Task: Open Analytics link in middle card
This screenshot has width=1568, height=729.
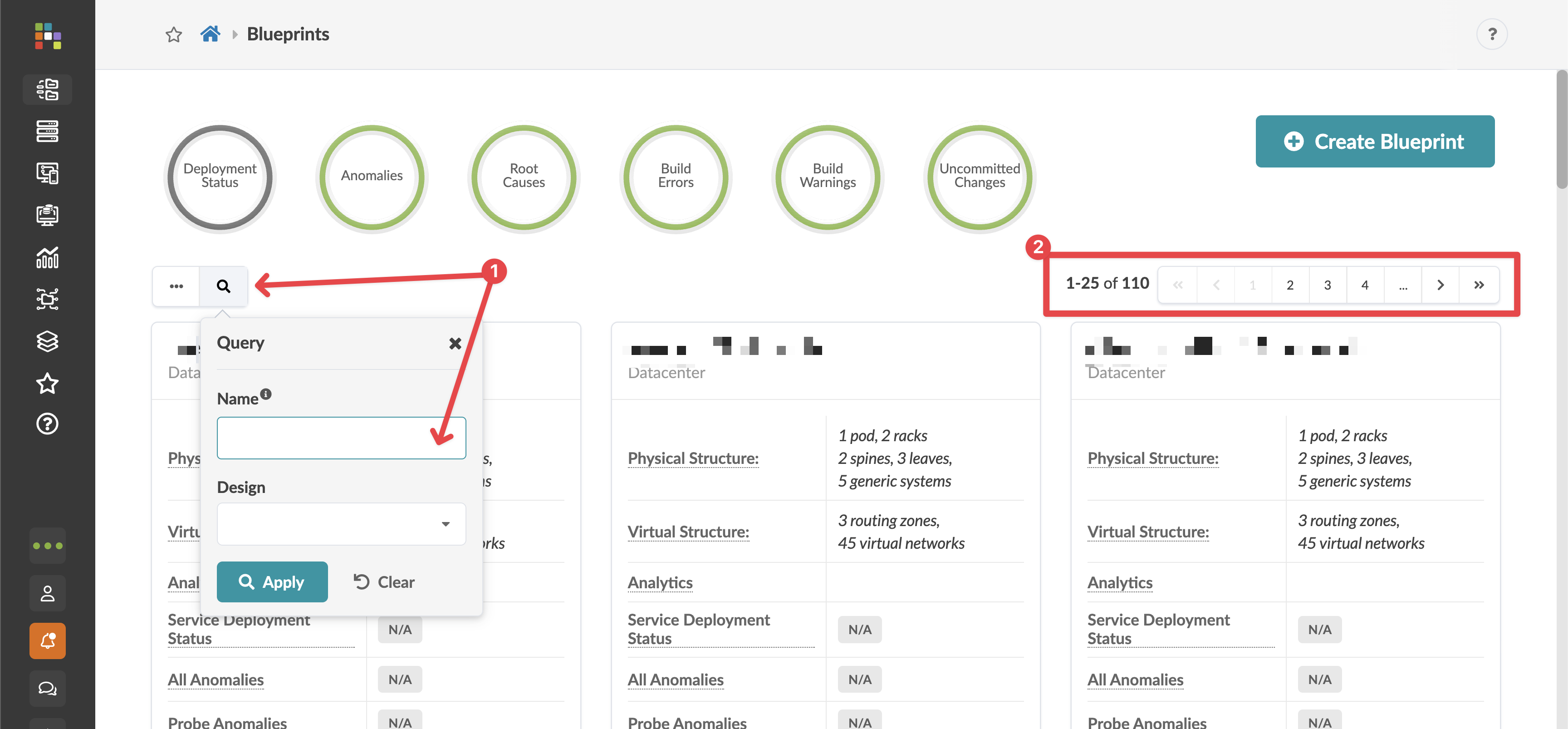Action: (660, 583)
